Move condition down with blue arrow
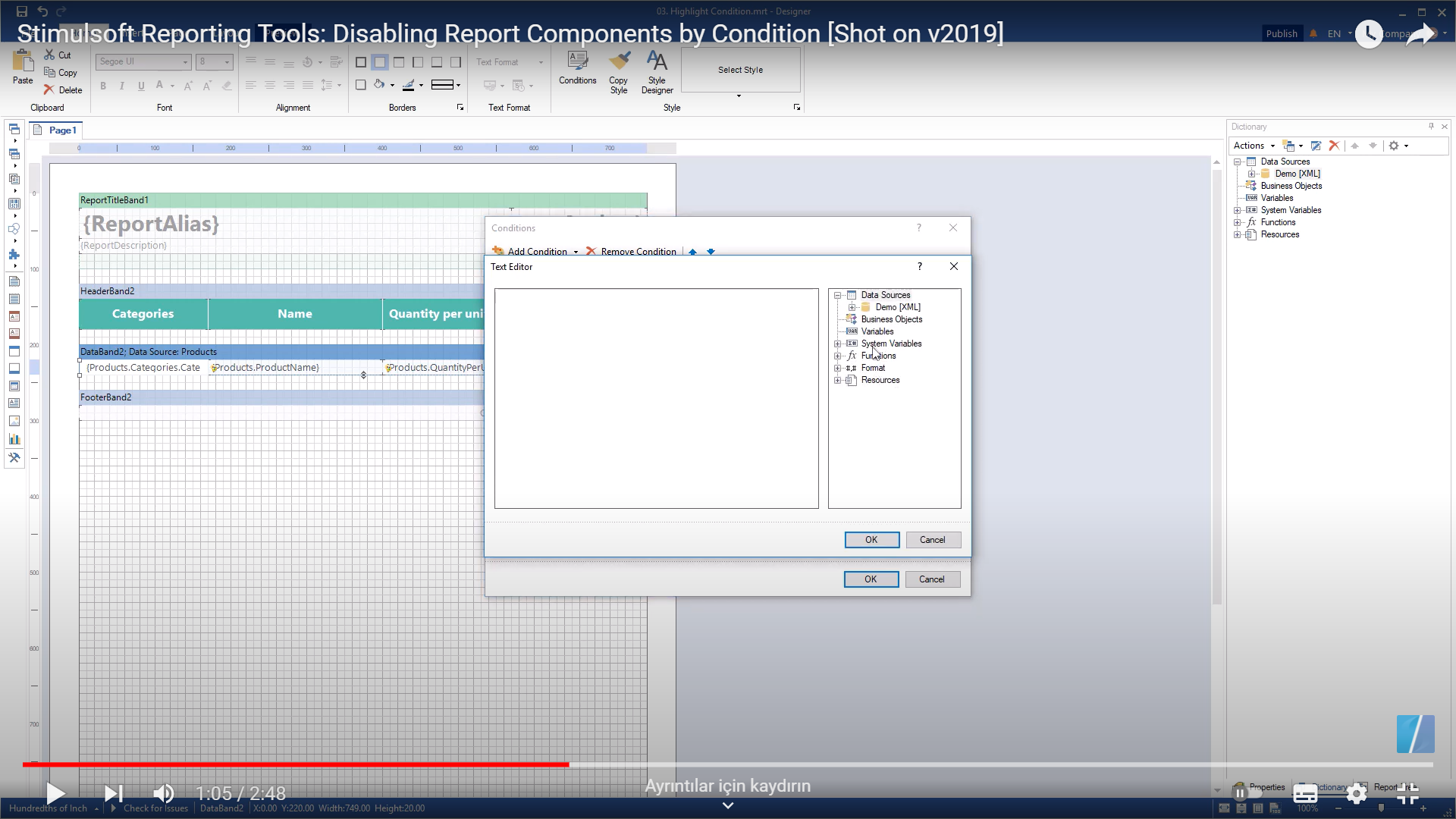Screen dimensions: 1456x819 click(711, 252)
